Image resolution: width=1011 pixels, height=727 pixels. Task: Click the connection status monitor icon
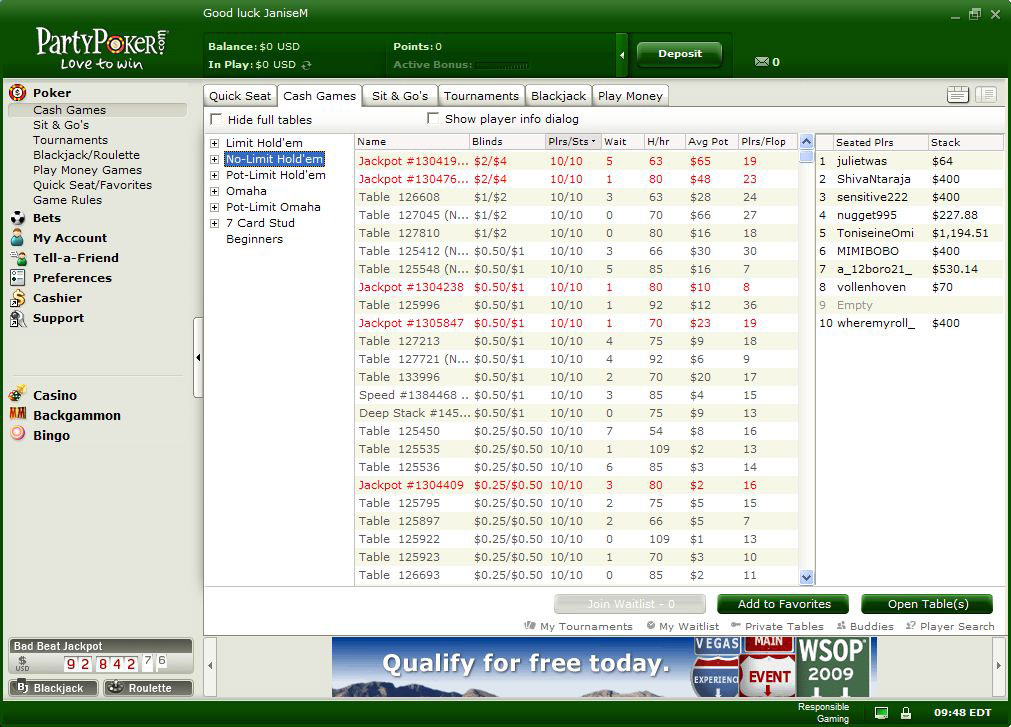pyautogui.click(x=881, y=713)
